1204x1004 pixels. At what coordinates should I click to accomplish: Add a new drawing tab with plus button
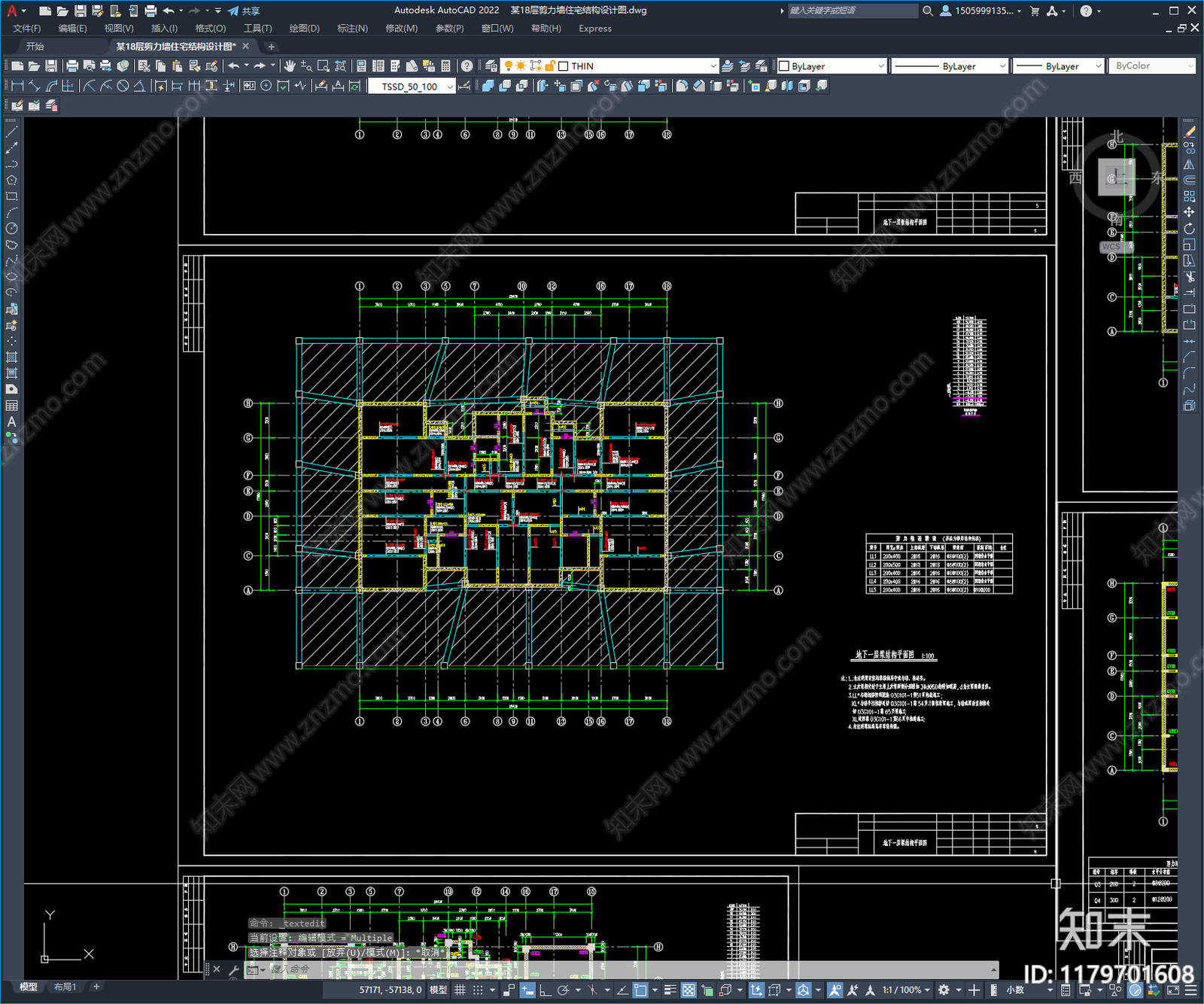[x=272, y=47]
